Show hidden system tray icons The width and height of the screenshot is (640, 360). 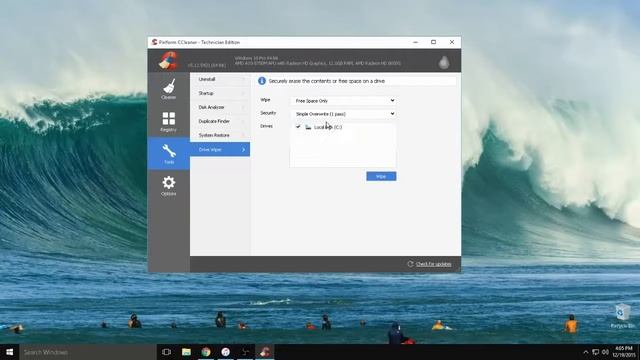[586, 352]
